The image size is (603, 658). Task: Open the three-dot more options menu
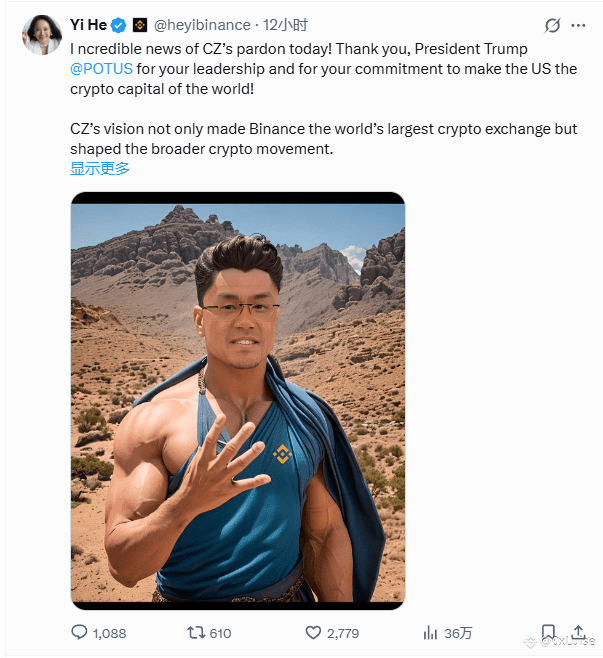click(x=578, y=26)
